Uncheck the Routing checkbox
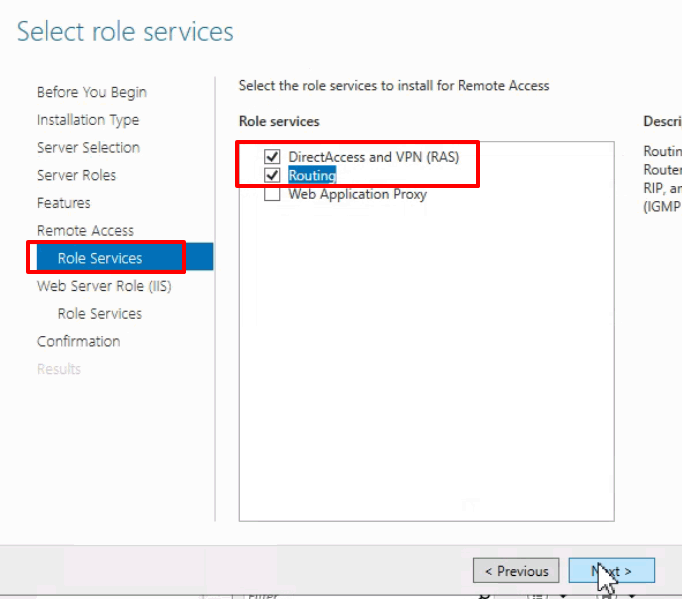The height and width of the screenshot is (599, 682). coord(272,175)
